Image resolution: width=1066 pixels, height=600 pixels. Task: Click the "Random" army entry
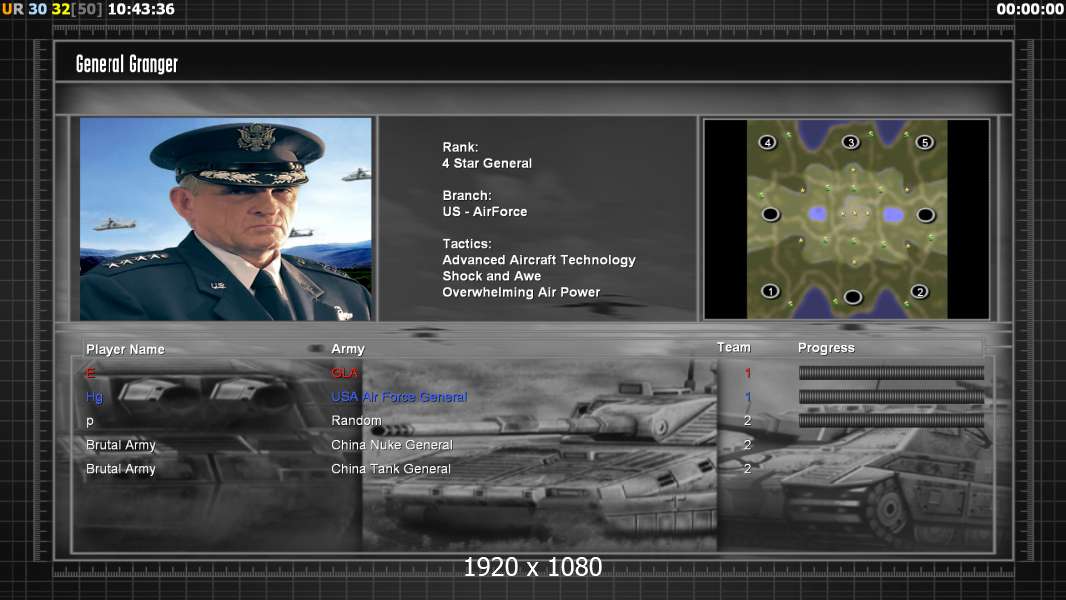[356, 421]
